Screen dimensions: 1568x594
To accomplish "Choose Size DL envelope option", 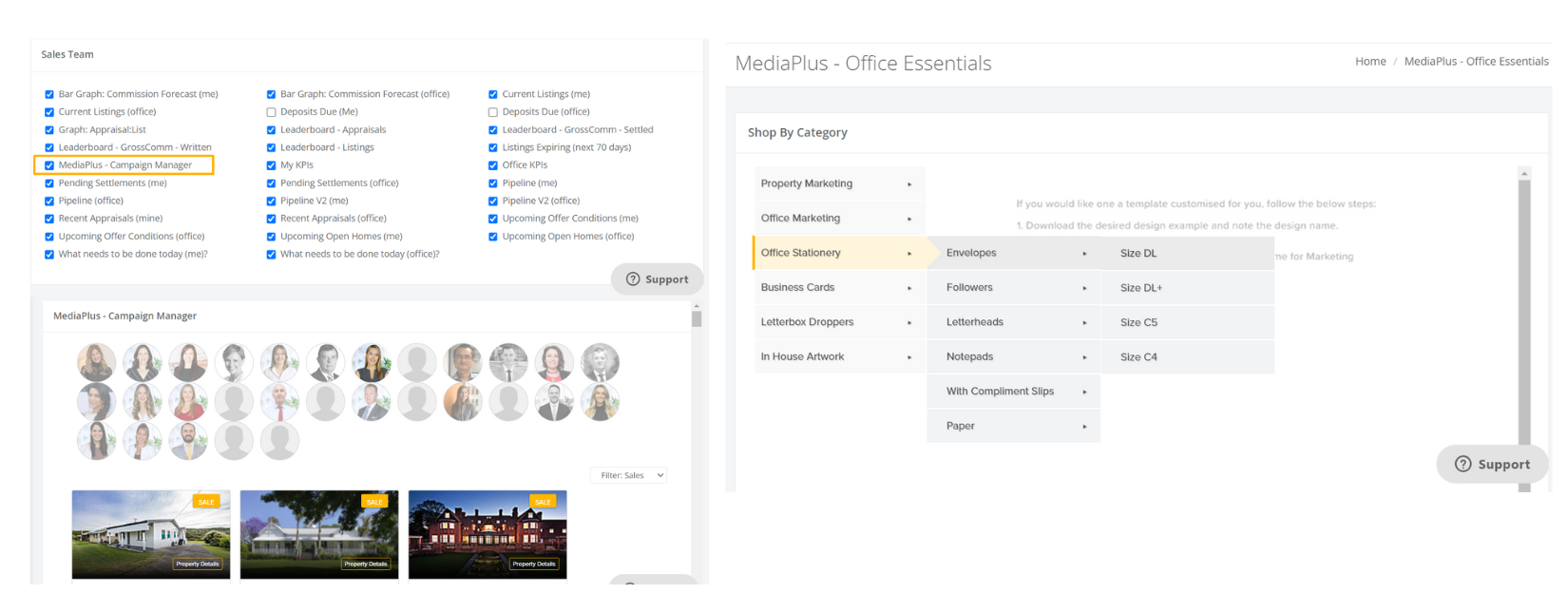I will pyautogui.click(x=1187, y=253).
